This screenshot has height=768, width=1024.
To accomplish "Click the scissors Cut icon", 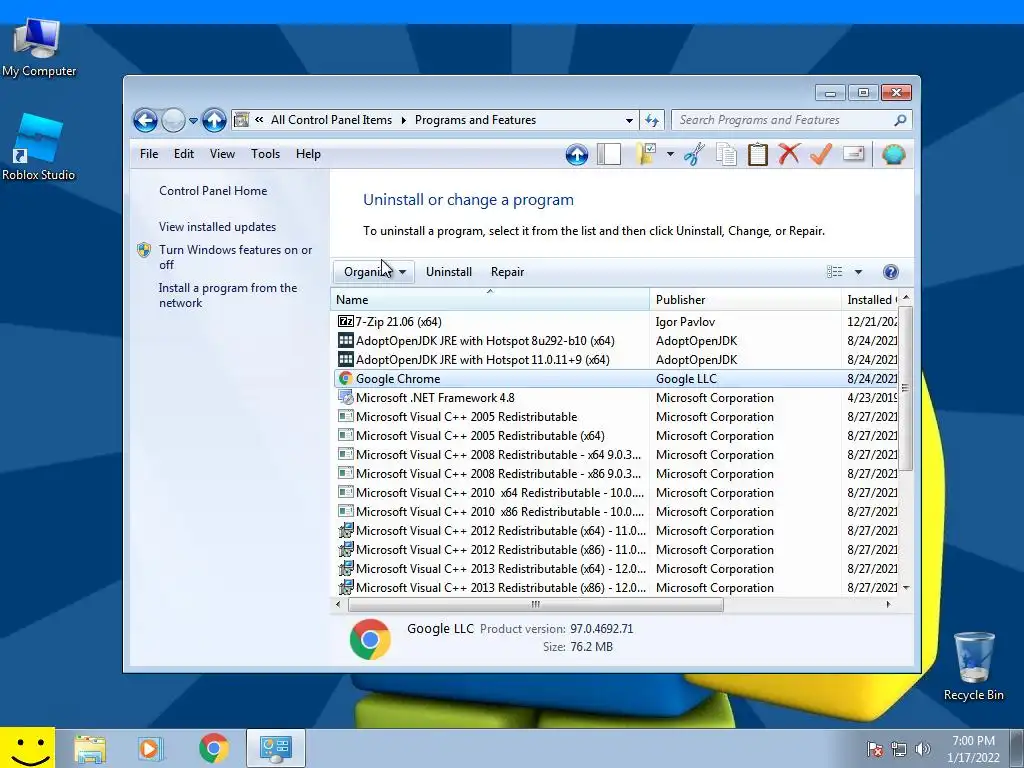I will (694, 155).
